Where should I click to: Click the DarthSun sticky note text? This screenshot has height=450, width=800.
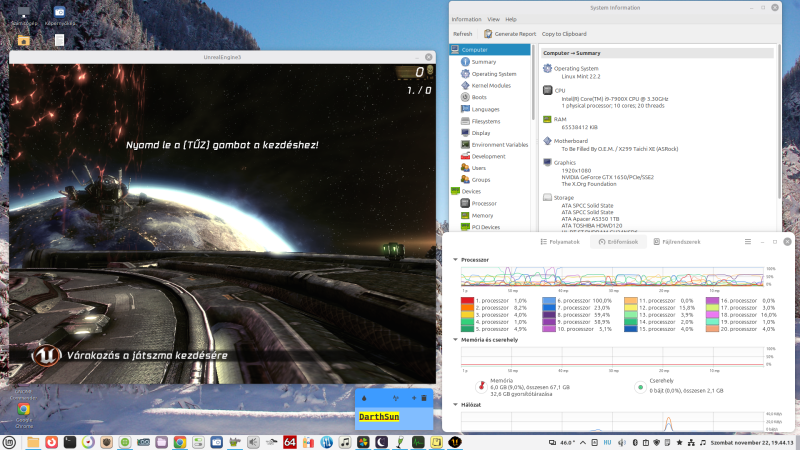[379, 417]
